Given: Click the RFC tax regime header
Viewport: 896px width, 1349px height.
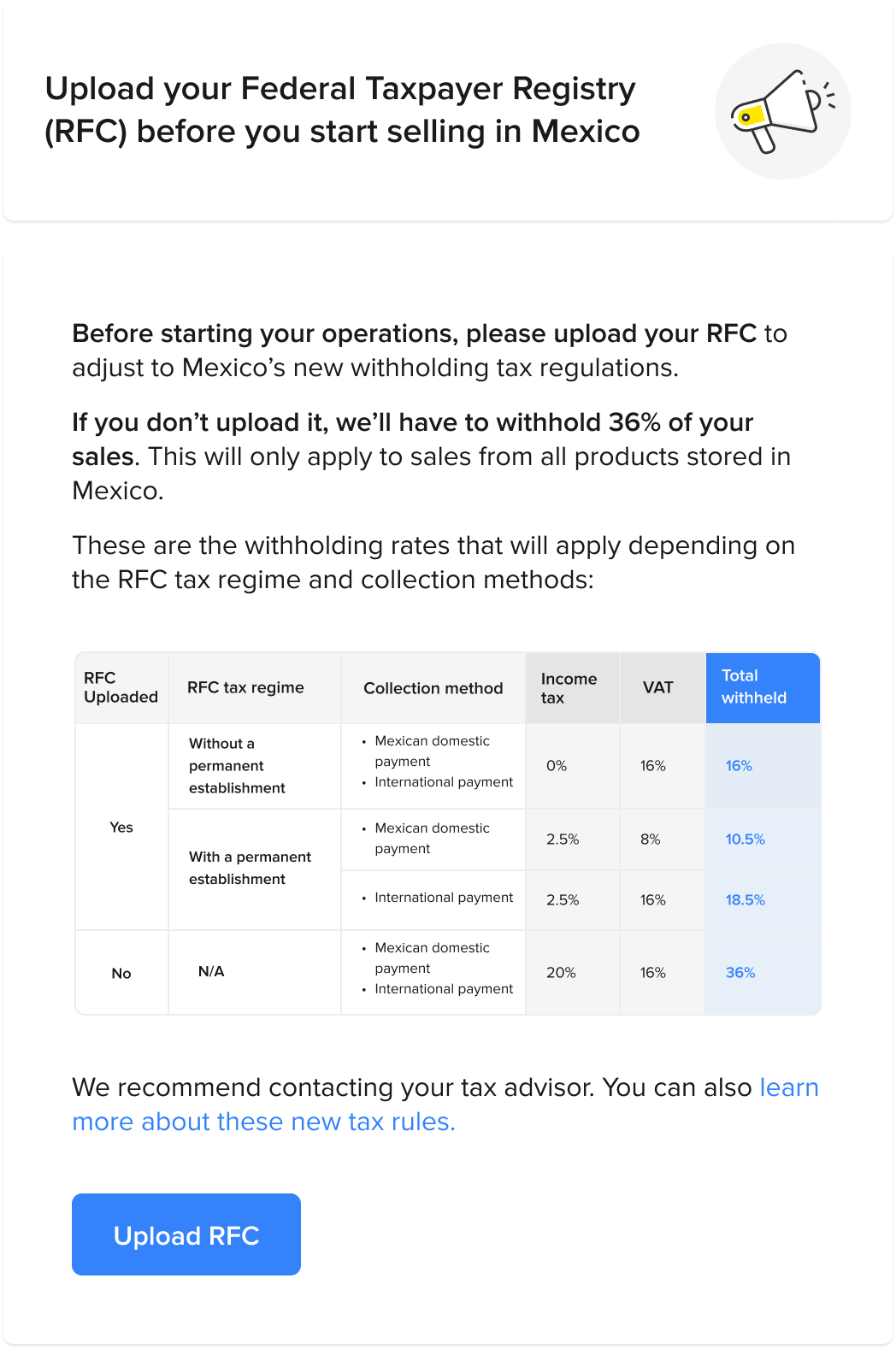Looking at the screenshot, I should click(245, 687).
